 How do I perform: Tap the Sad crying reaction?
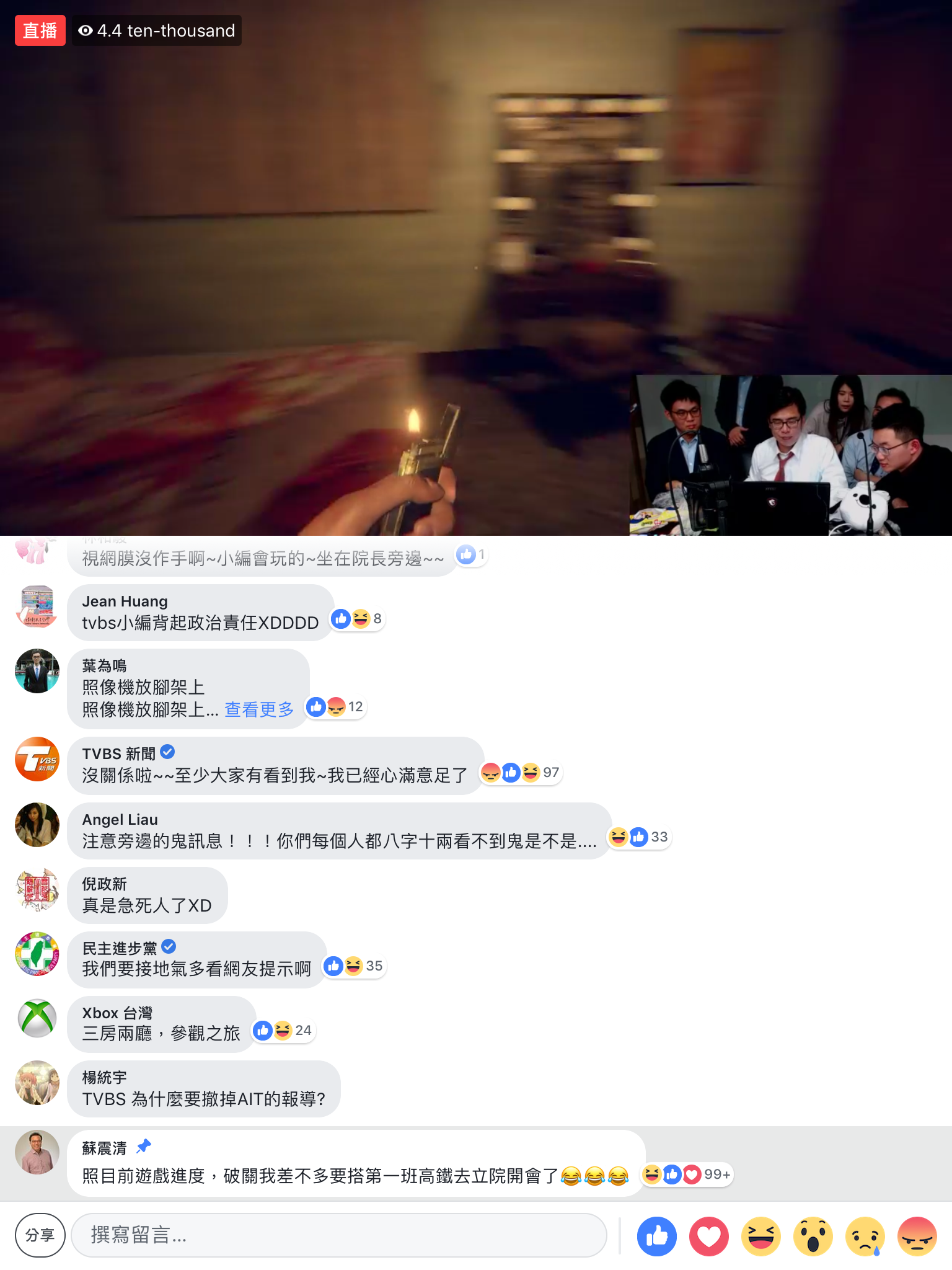(865, 1237)
